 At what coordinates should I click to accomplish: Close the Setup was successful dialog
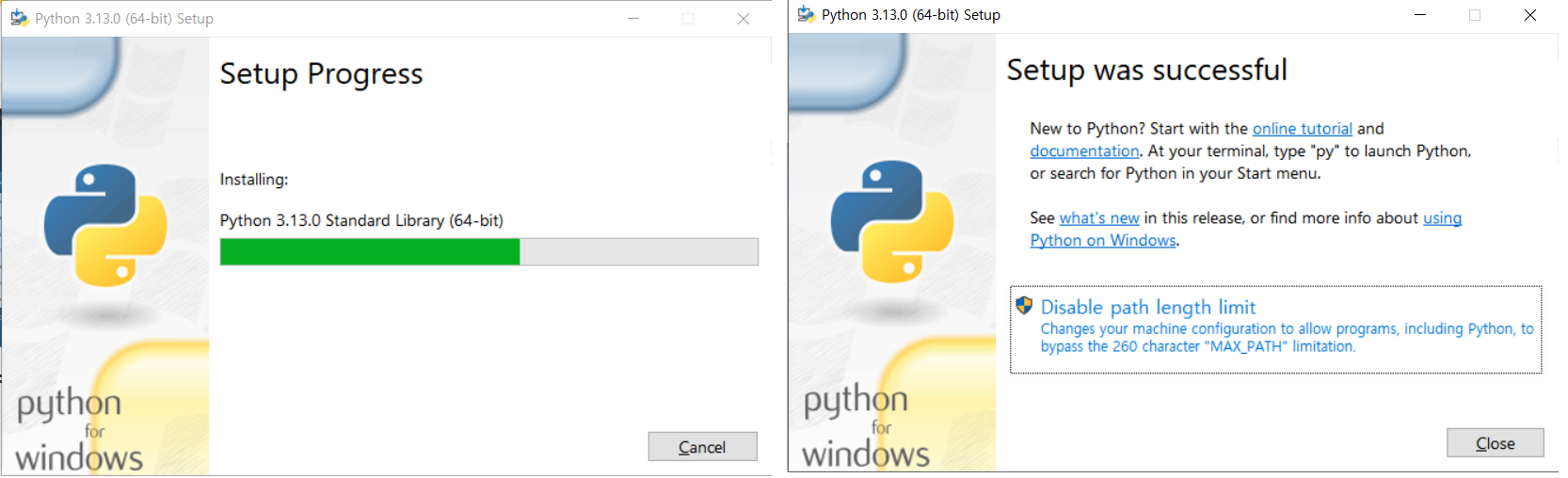[1495, 443]
